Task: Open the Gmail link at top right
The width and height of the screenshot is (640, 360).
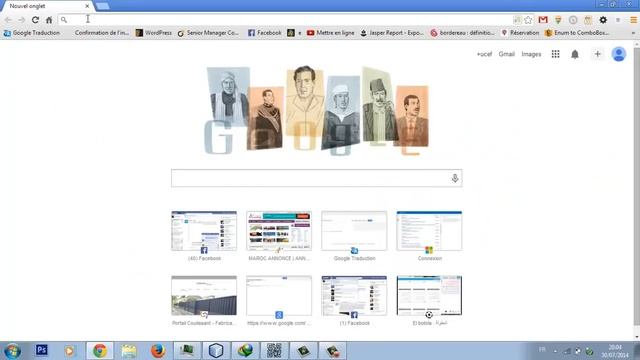Action: coord(507,54)
